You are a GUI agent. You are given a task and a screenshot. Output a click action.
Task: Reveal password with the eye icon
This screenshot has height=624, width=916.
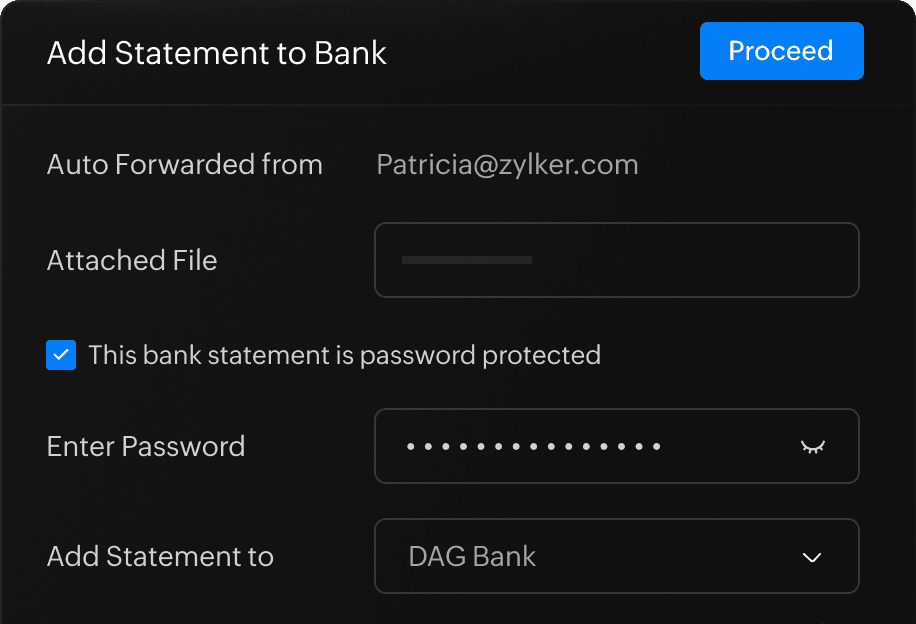coord(812,446)
